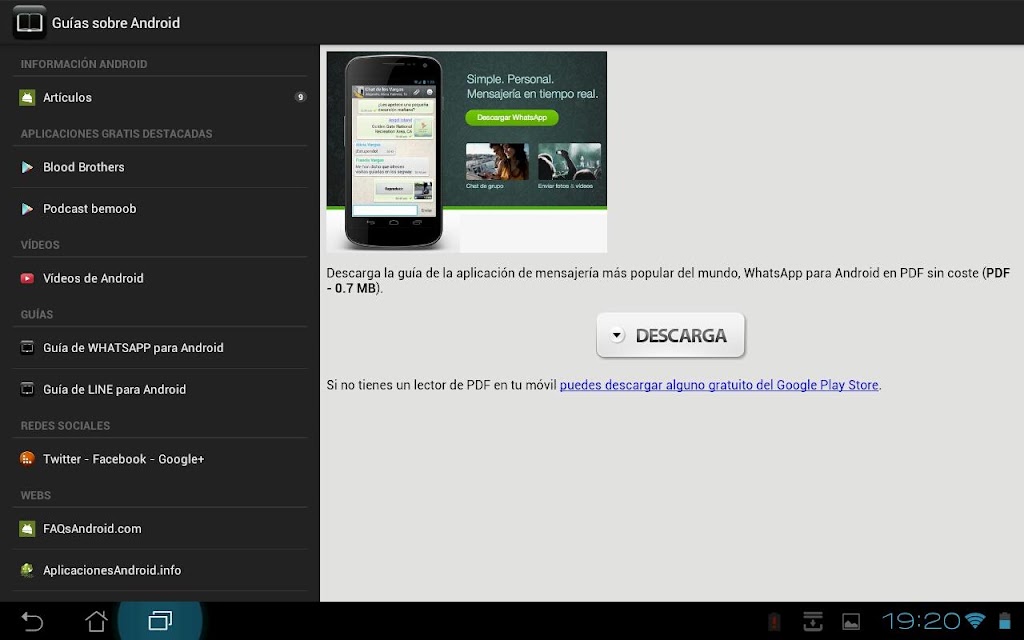Tap the Wi-Fi status icon
This screenshot has height=640, width=1024.
pos(976,620)
